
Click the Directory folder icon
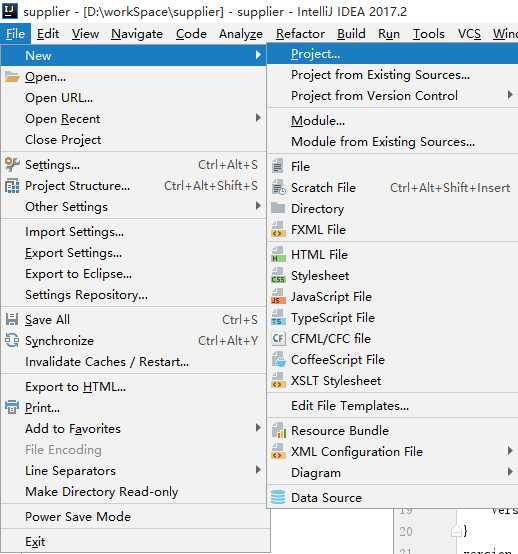pyautogui.click(x=278, y=208)
